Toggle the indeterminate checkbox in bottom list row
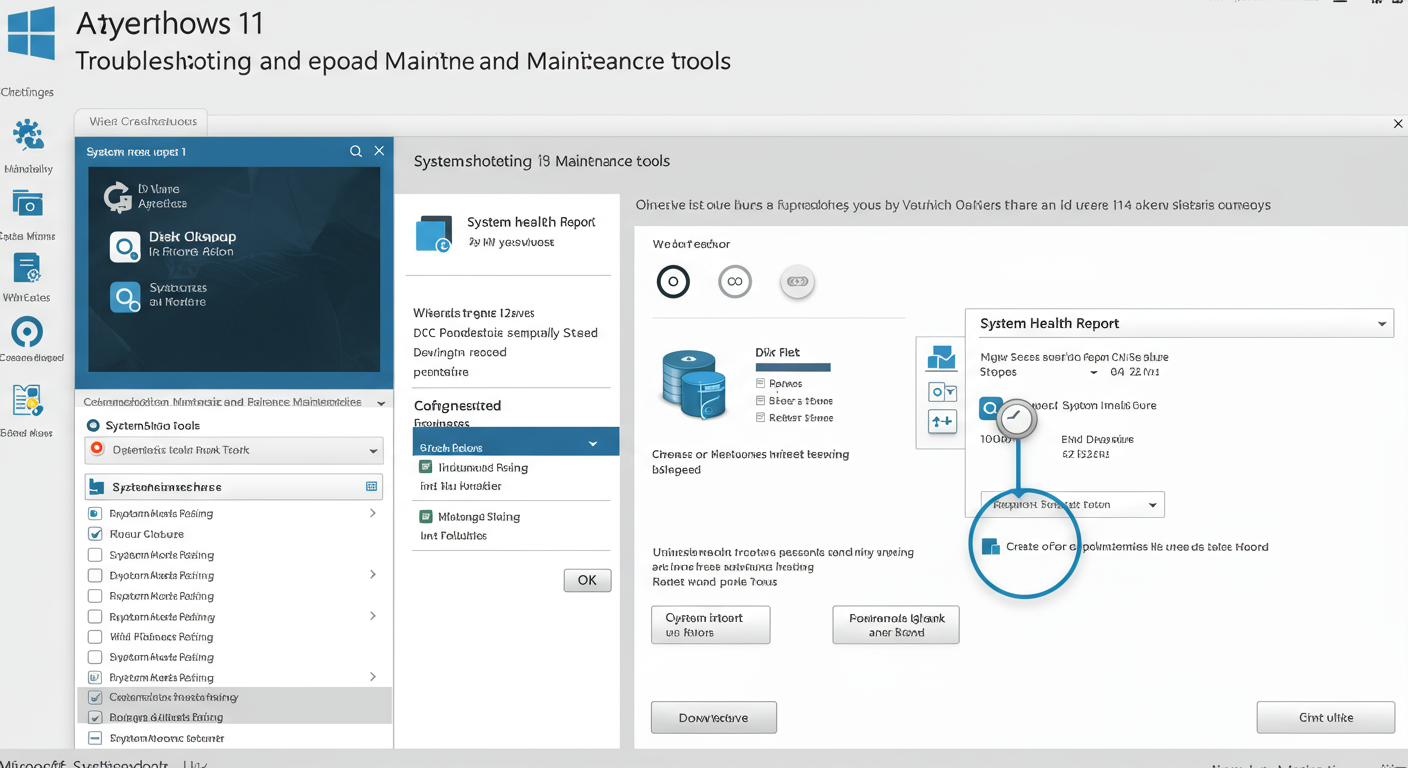Viewport: 1408px width, 768px height. click(x=95, y=738)
